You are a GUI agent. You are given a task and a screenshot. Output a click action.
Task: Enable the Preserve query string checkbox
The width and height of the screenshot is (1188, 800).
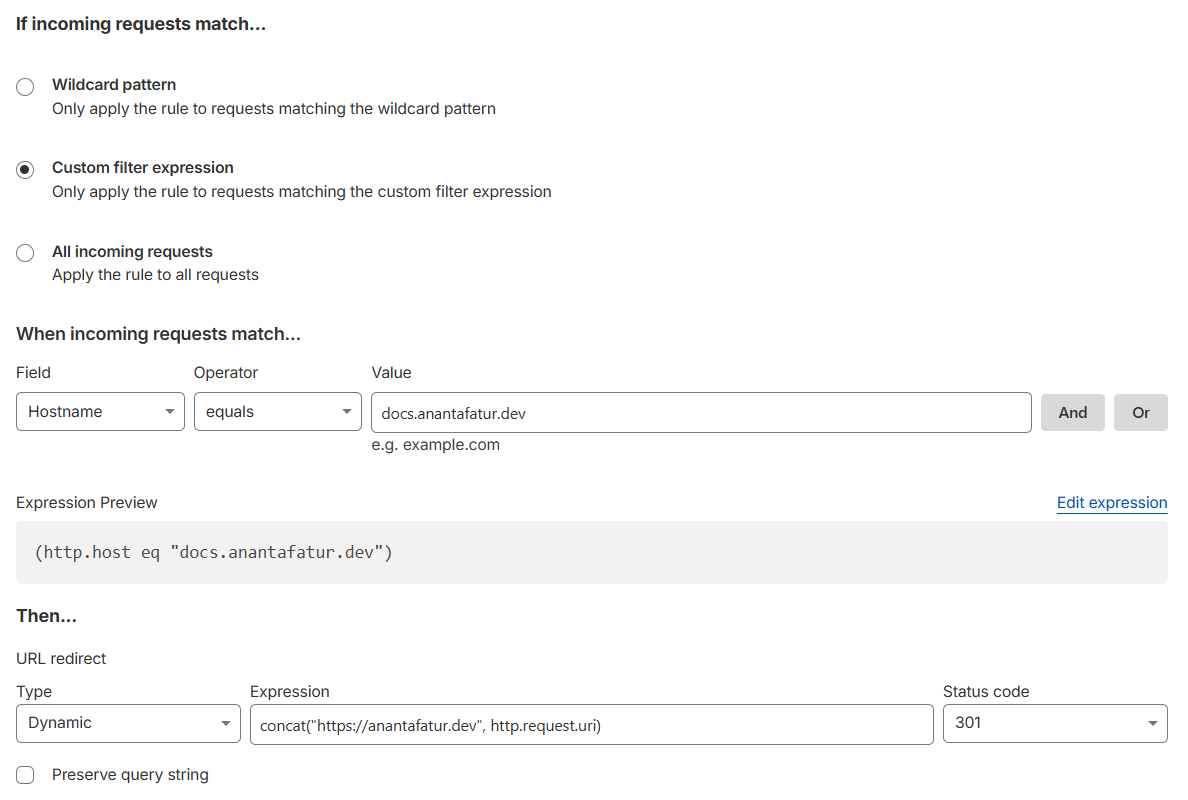pos(26,775)
